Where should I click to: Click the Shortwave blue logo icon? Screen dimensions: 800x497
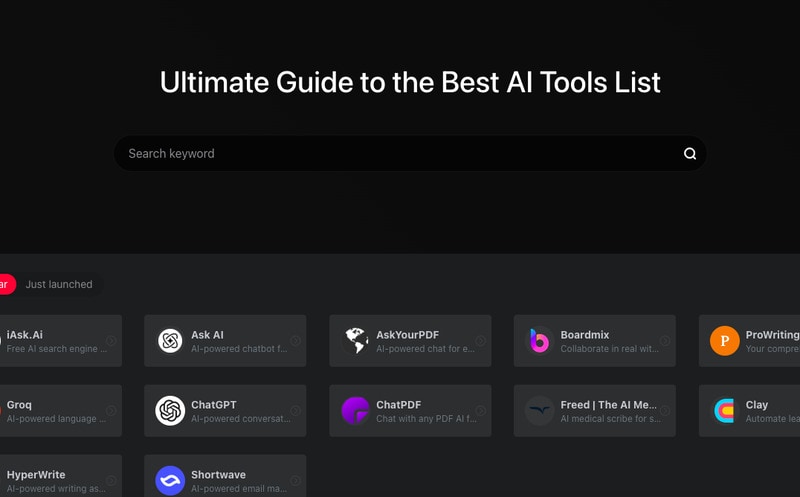(x=170, y=481)
